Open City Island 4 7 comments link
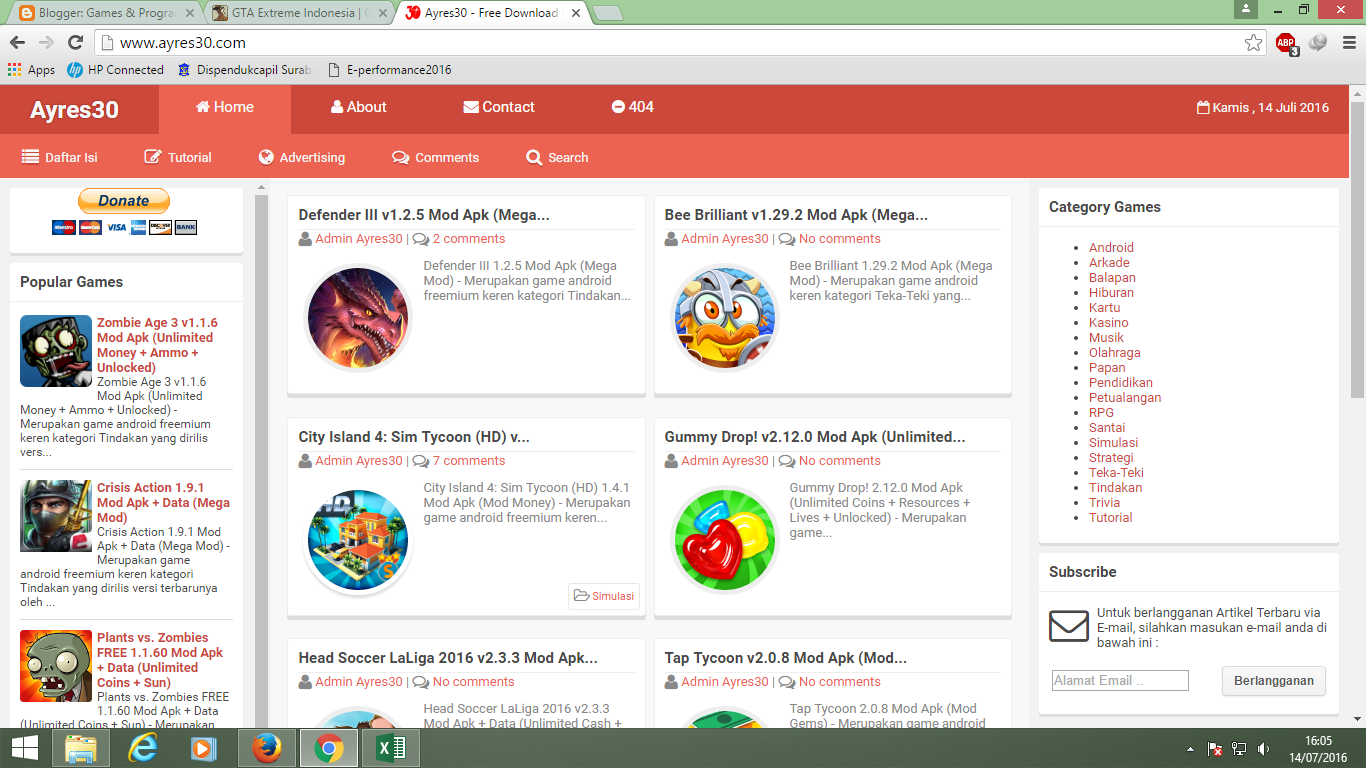 click(x=469, y=461)
